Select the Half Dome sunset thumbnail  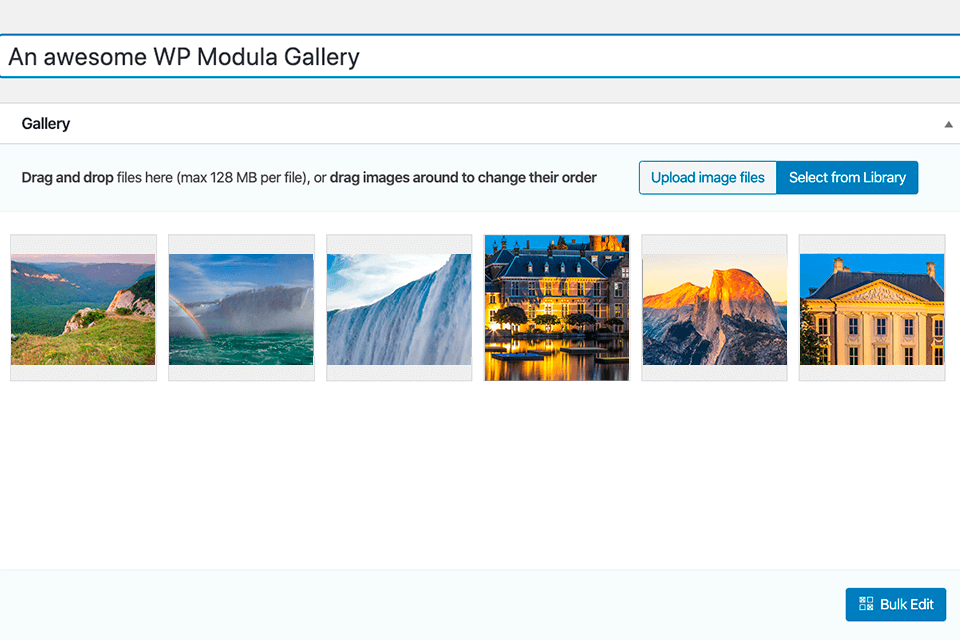pos(714,307)
